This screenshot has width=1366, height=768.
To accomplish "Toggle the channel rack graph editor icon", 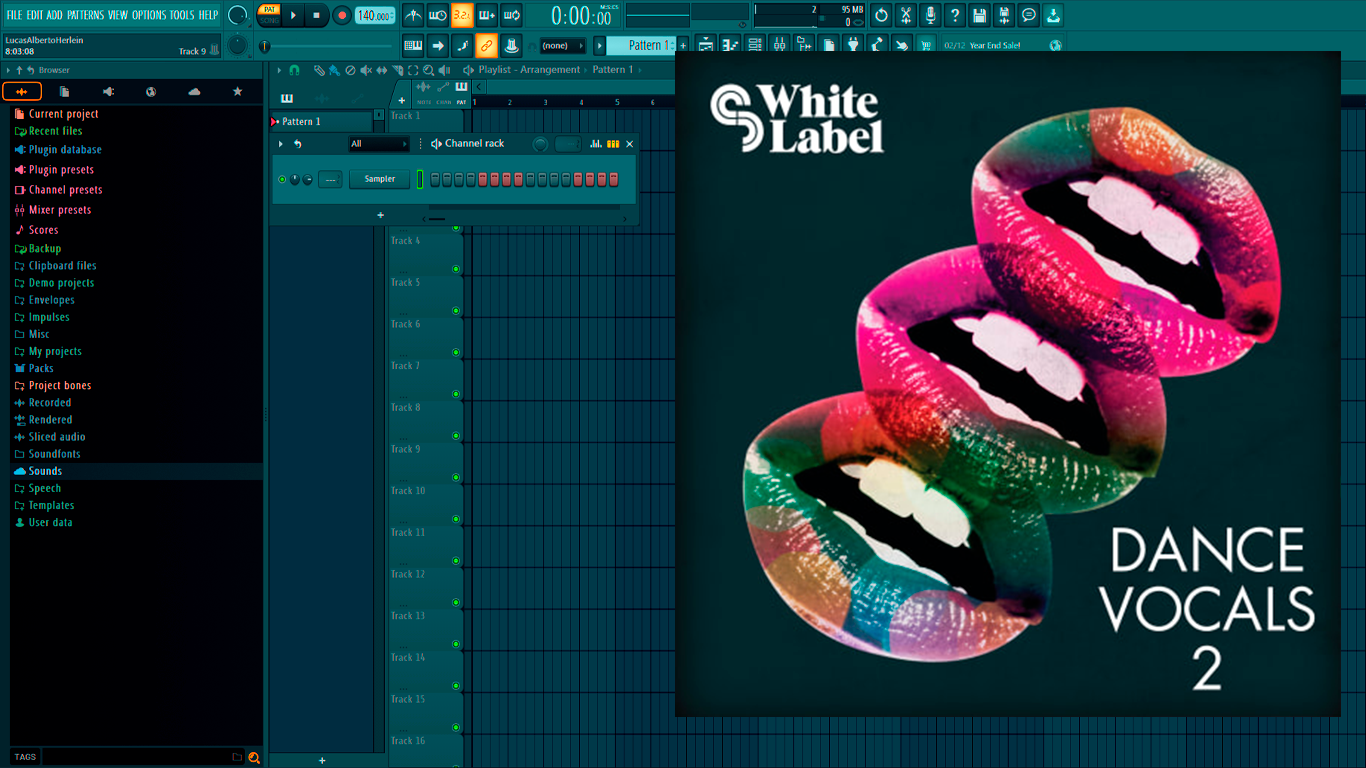I will coord(596,144).
